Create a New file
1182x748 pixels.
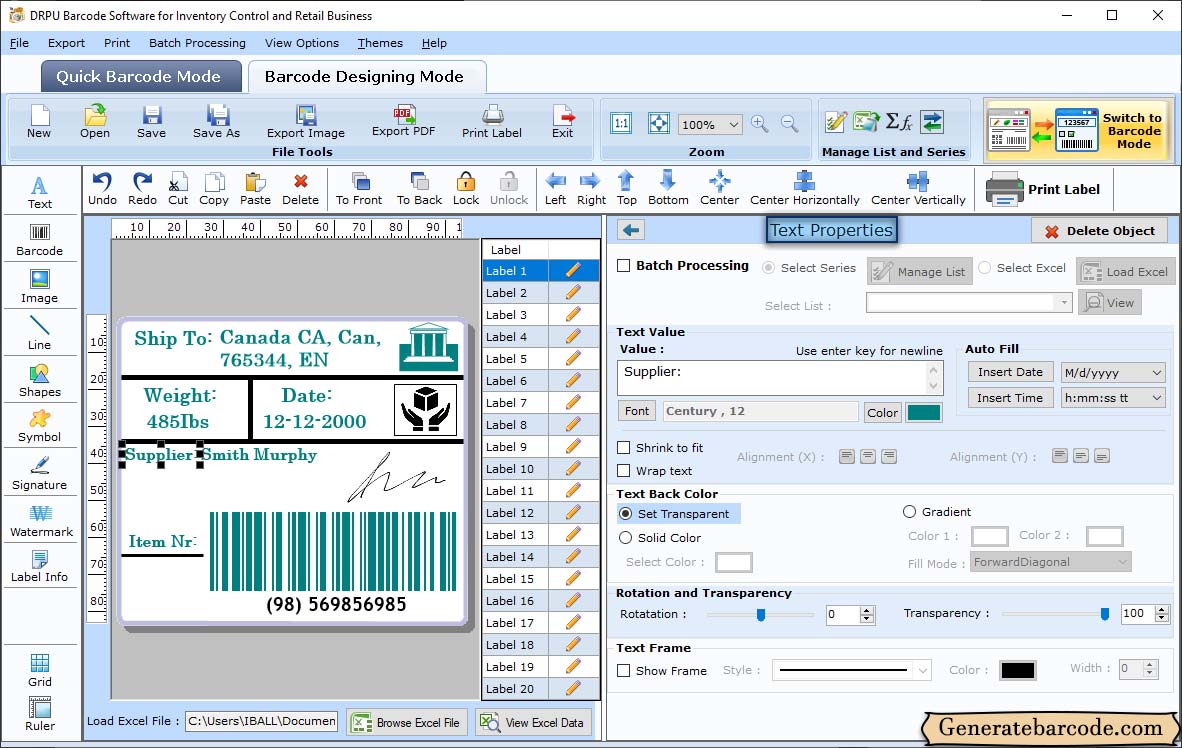tap(39, 121)
